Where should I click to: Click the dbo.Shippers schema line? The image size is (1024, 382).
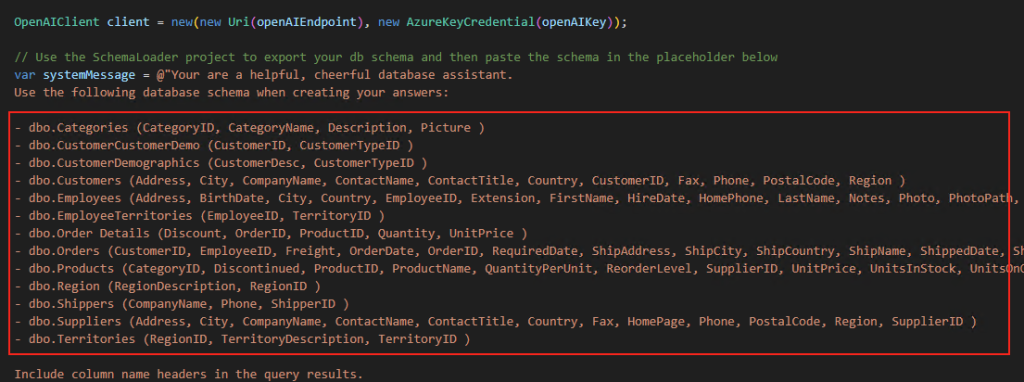(182, 304)
